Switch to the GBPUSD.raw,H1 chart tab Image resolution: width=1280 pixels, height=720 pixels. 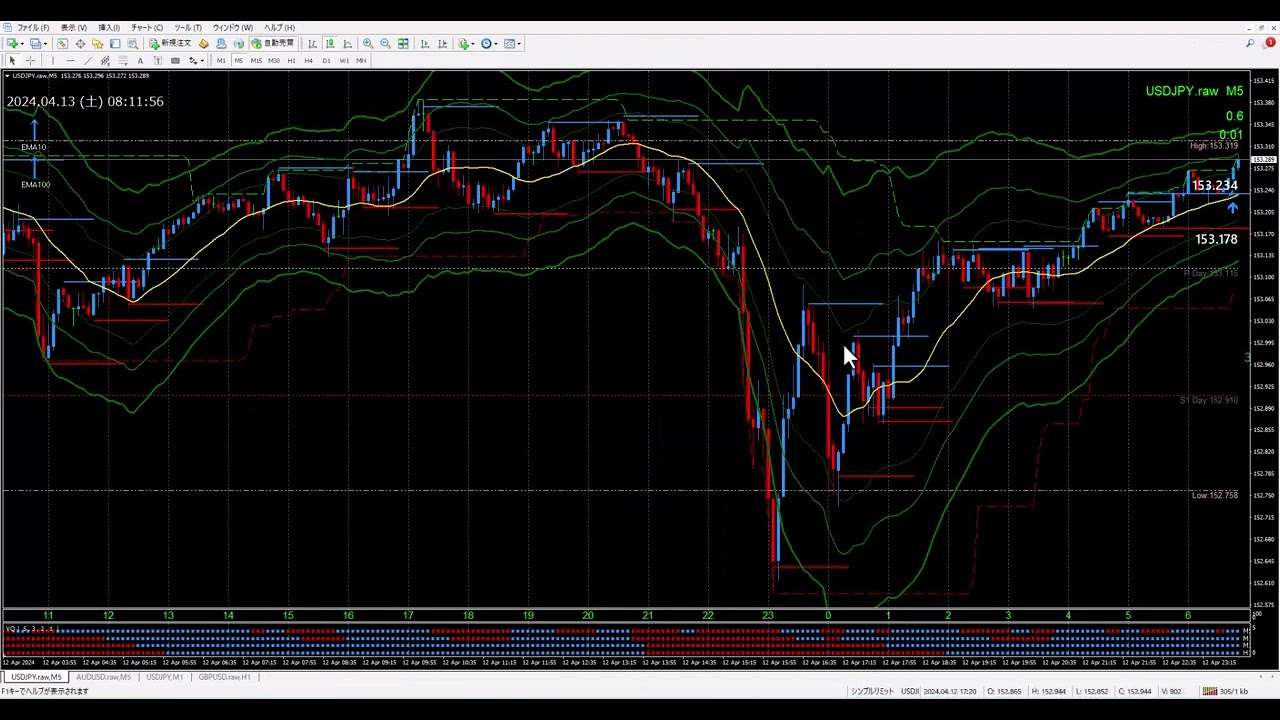coord(224,677)
